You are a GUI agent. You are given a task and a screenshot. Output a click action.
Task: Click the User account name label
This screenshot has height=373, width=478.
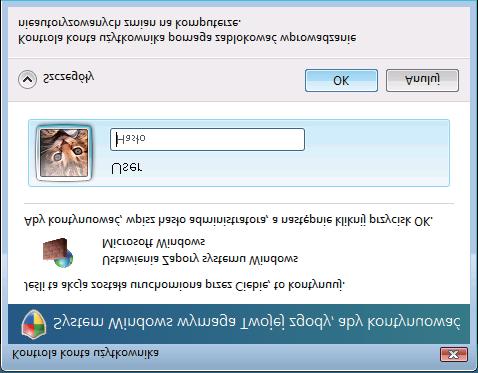click(x=127, y=167)
